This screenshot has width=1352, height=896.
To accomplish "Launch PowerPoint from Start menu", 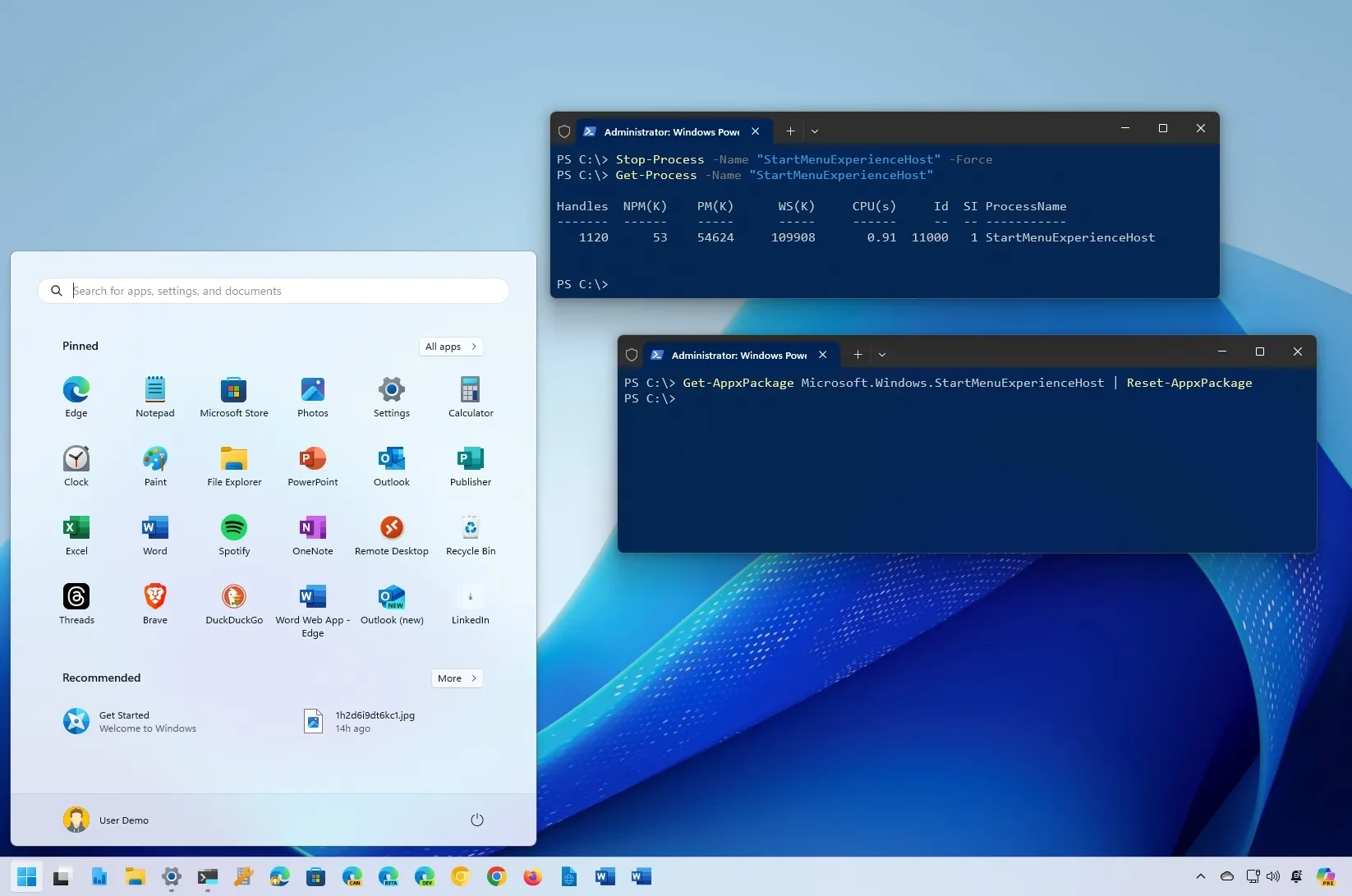I will 313,466.
